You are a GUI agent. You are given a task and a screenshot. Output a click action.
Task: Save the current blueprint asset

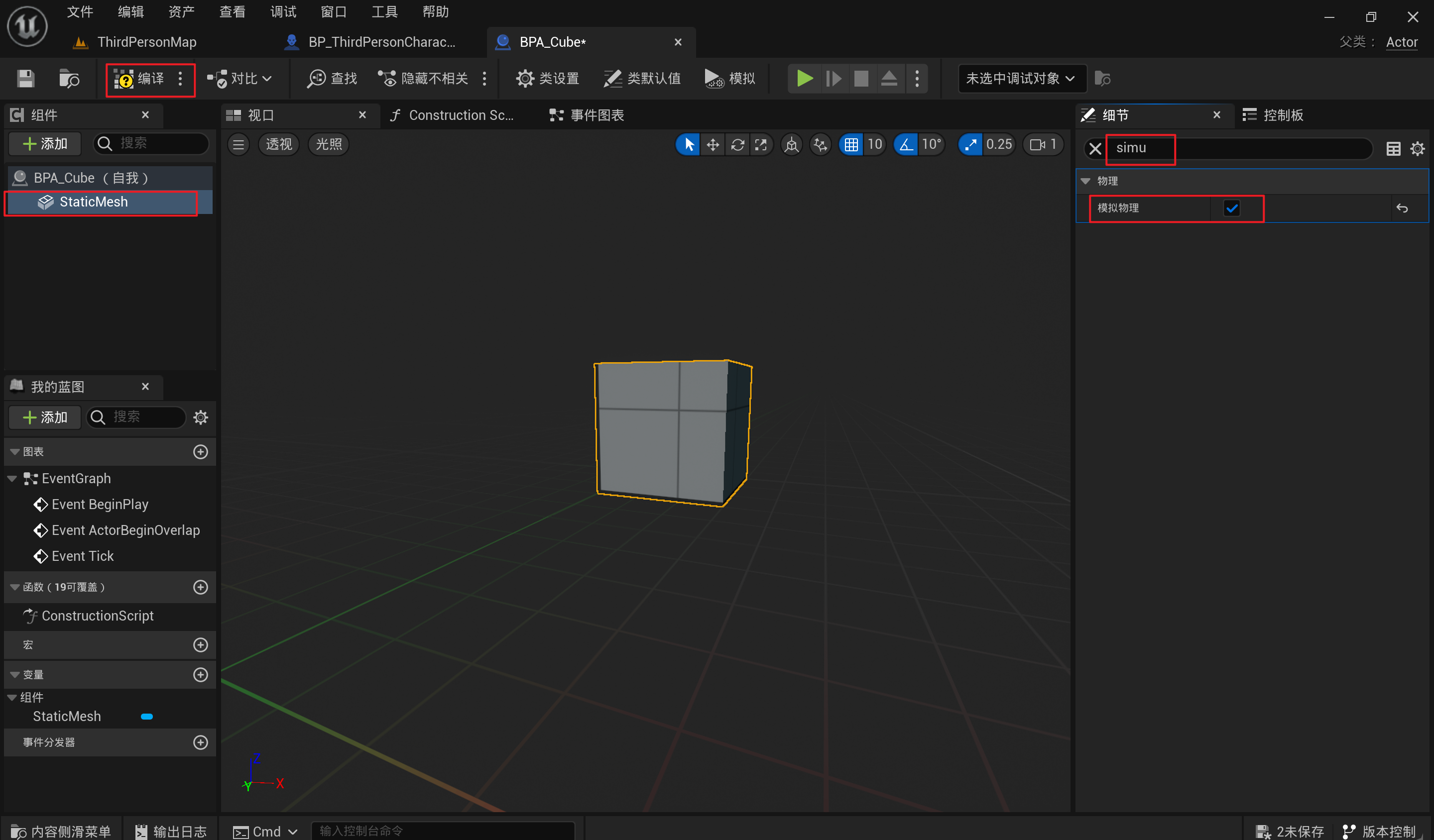point(25,79)
